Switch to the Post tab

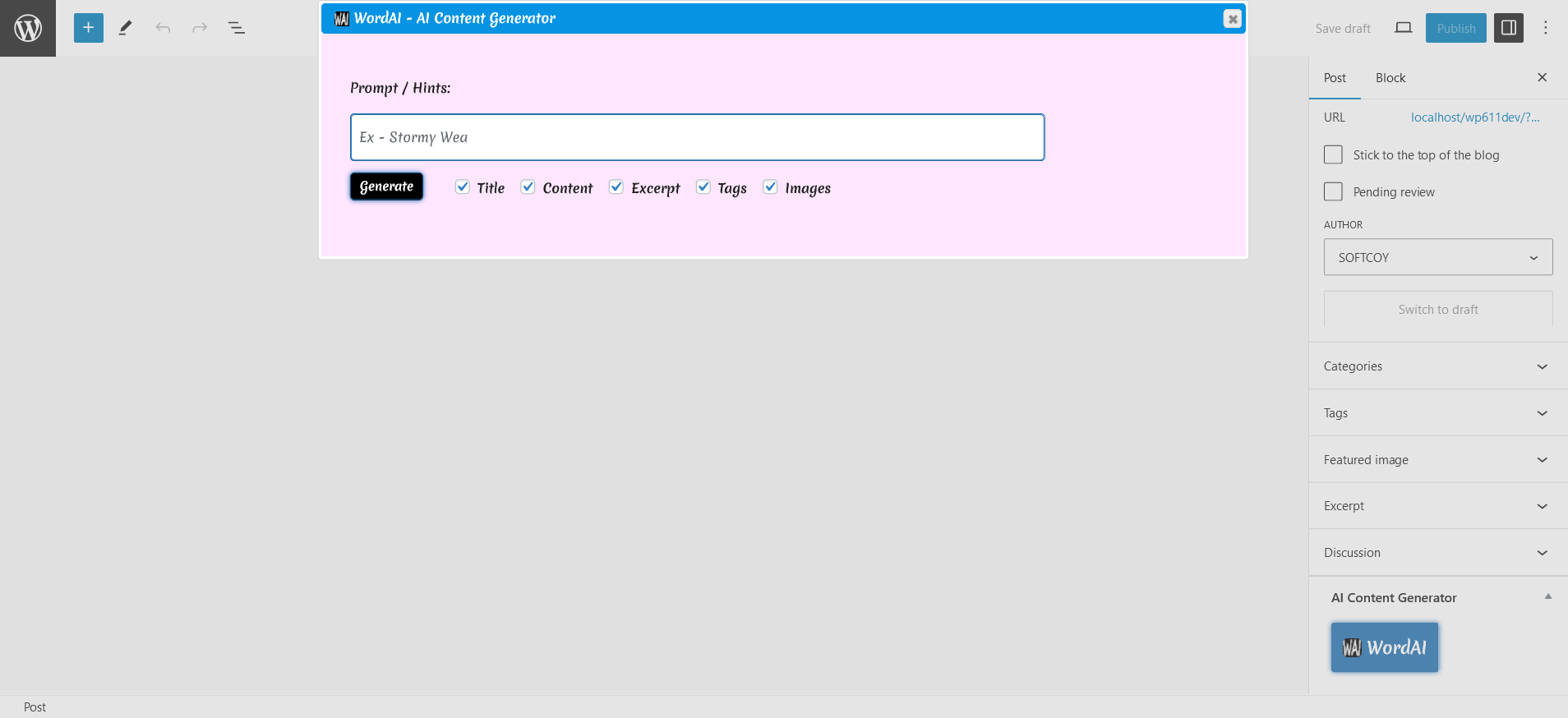(x=1335, y=78)
